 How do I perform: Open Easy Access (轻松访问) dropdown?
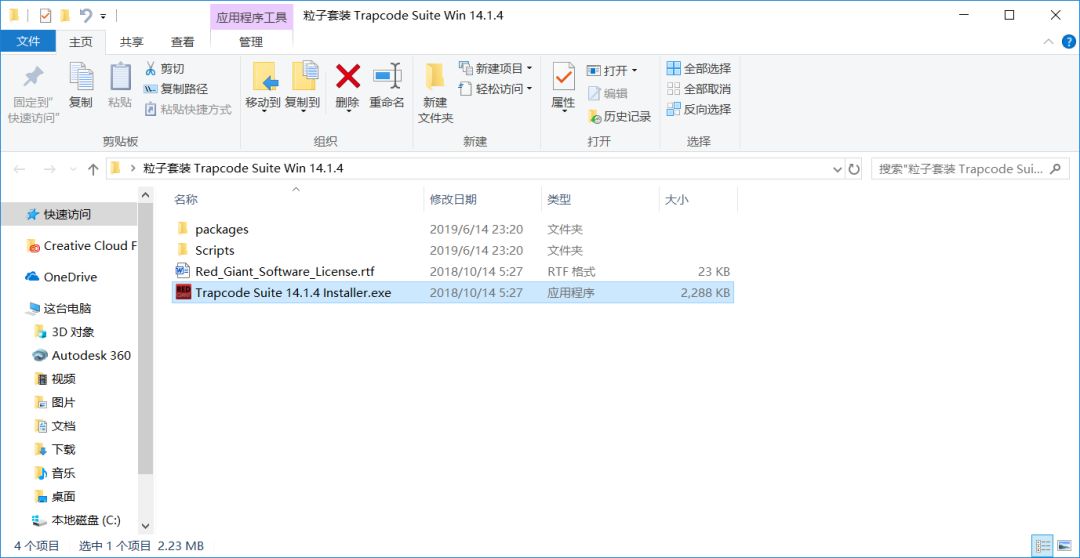pyautogui.click(x=495, y=89)
